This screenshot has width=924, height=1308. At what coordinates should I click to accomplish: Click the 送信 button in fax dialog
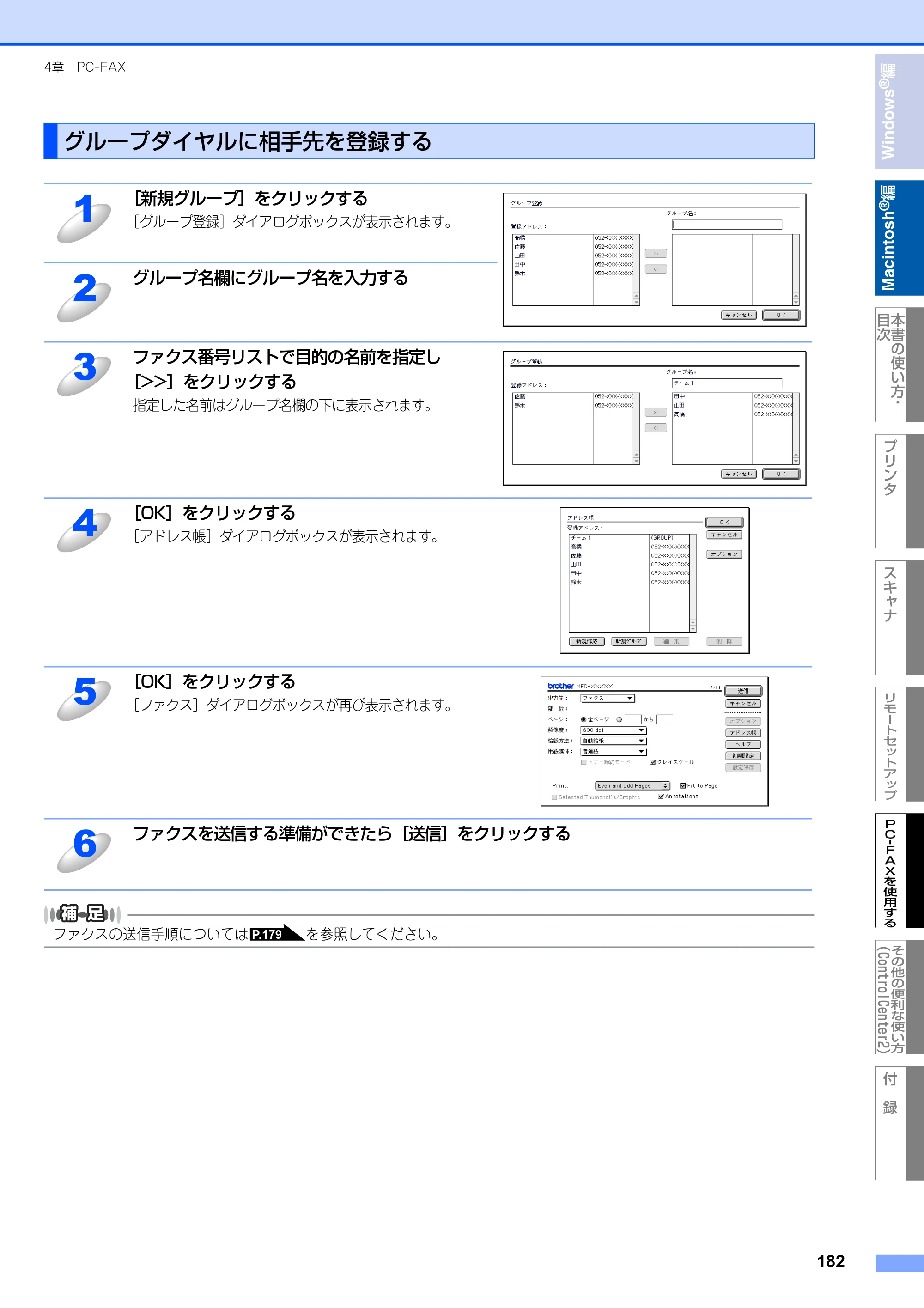(x=743, y=691)
